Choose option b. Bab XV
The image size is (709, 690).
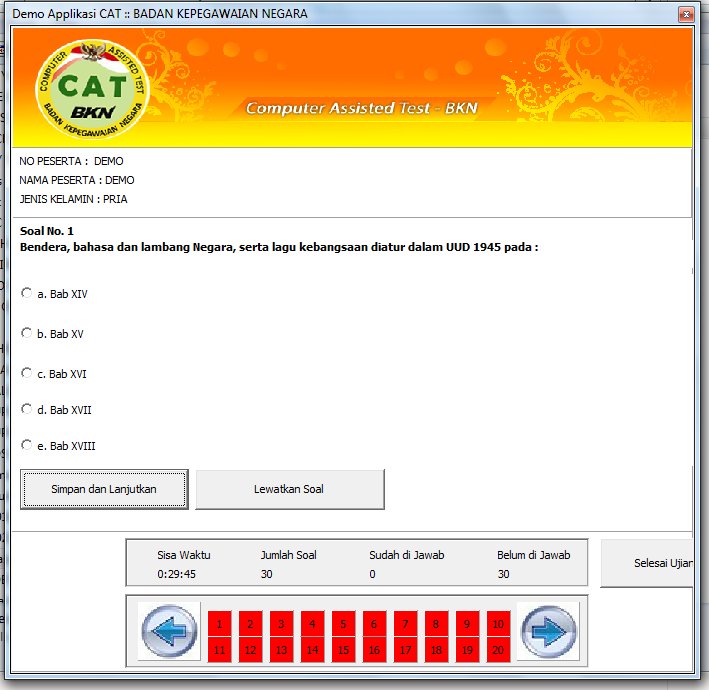tap(27, 333)
